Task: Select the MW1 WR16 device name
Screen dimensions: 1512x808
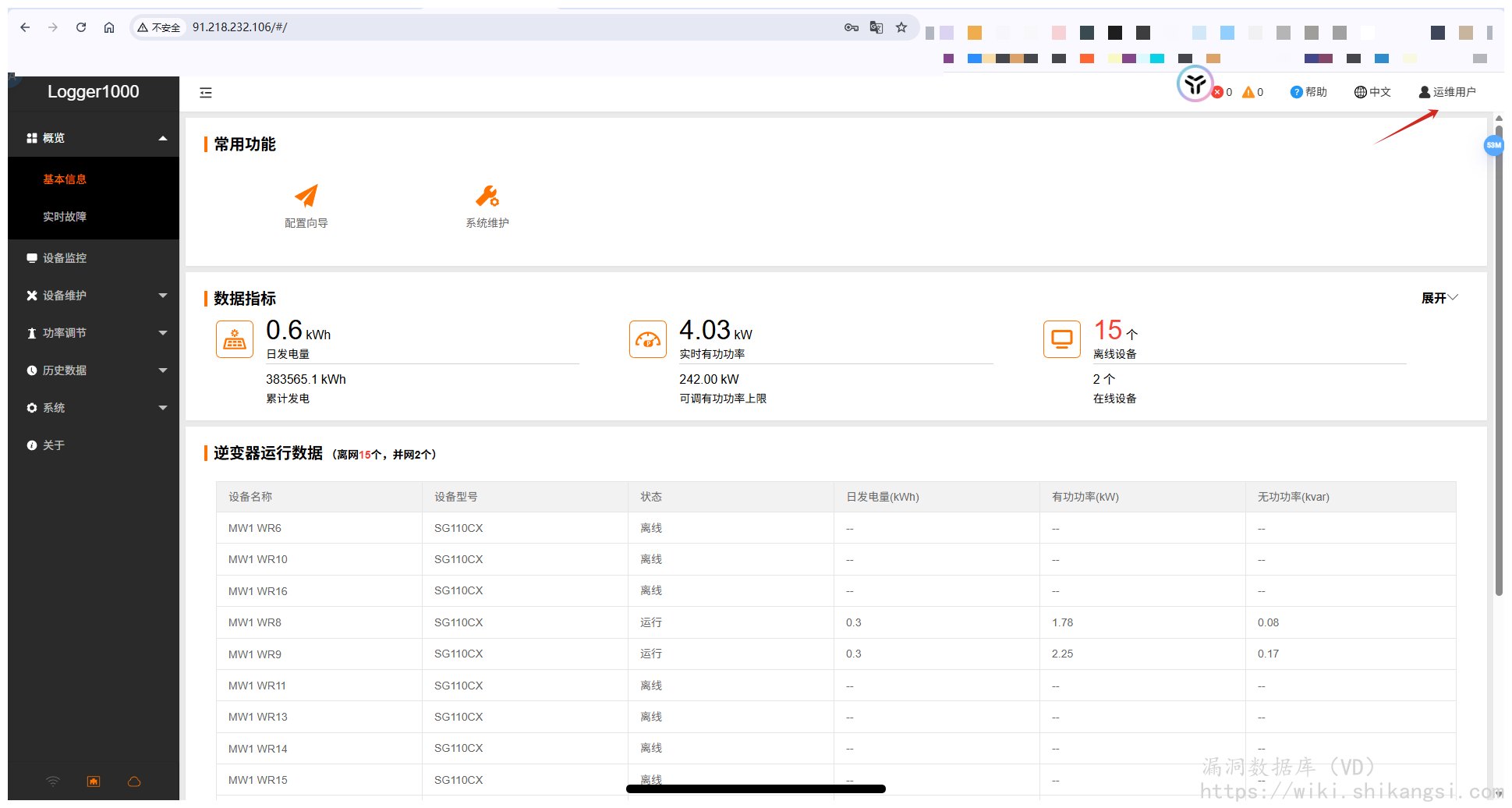Action: click(258, 591)
